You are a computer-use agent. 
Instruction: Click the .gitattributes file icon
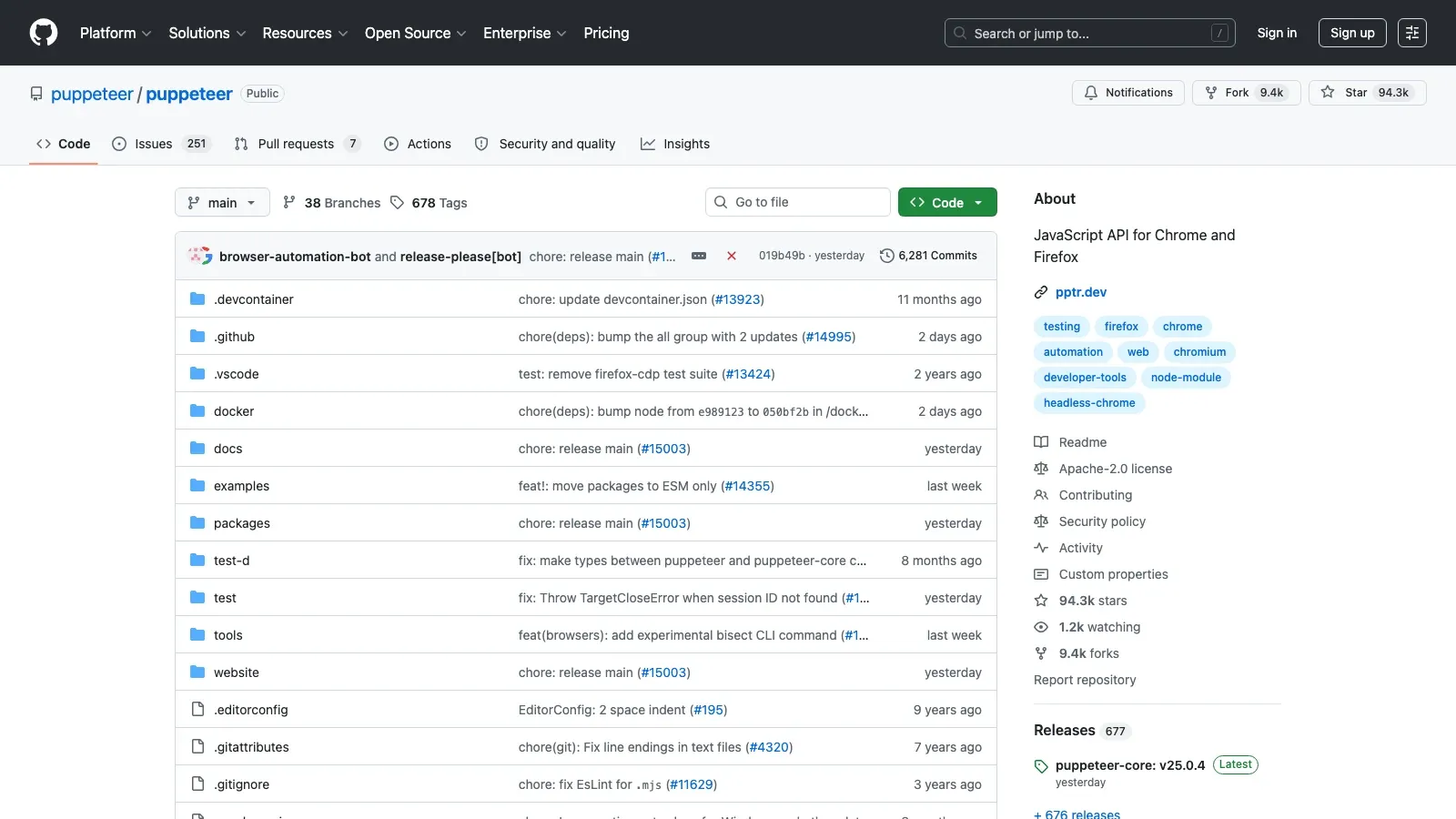point(197,747)
